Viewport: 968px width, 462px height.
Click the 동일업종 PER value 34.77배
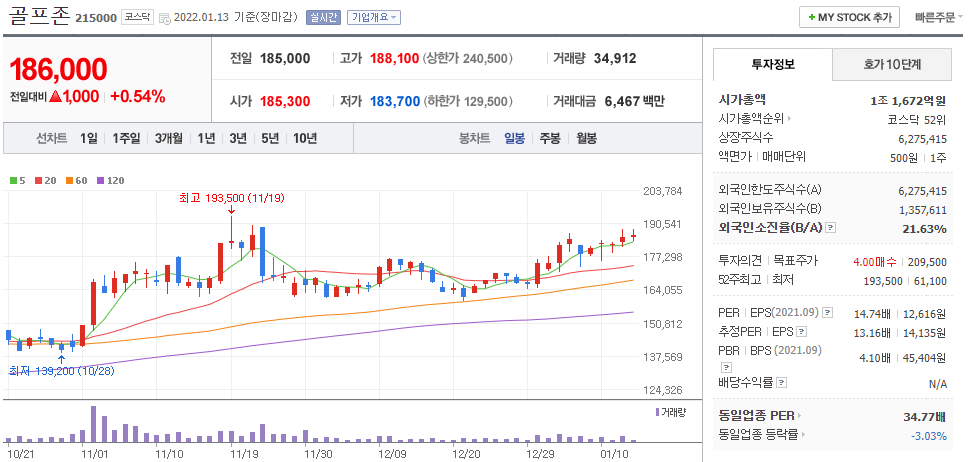point(925,417)
